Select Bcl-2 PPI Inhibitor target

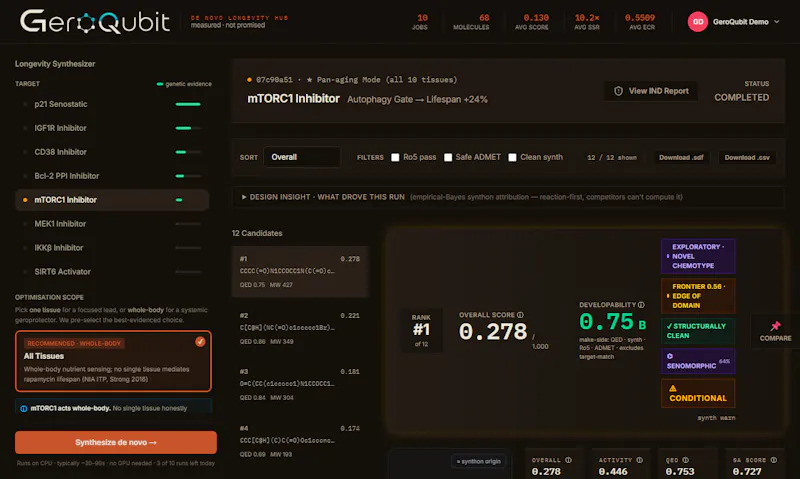[x=112, y=176]
